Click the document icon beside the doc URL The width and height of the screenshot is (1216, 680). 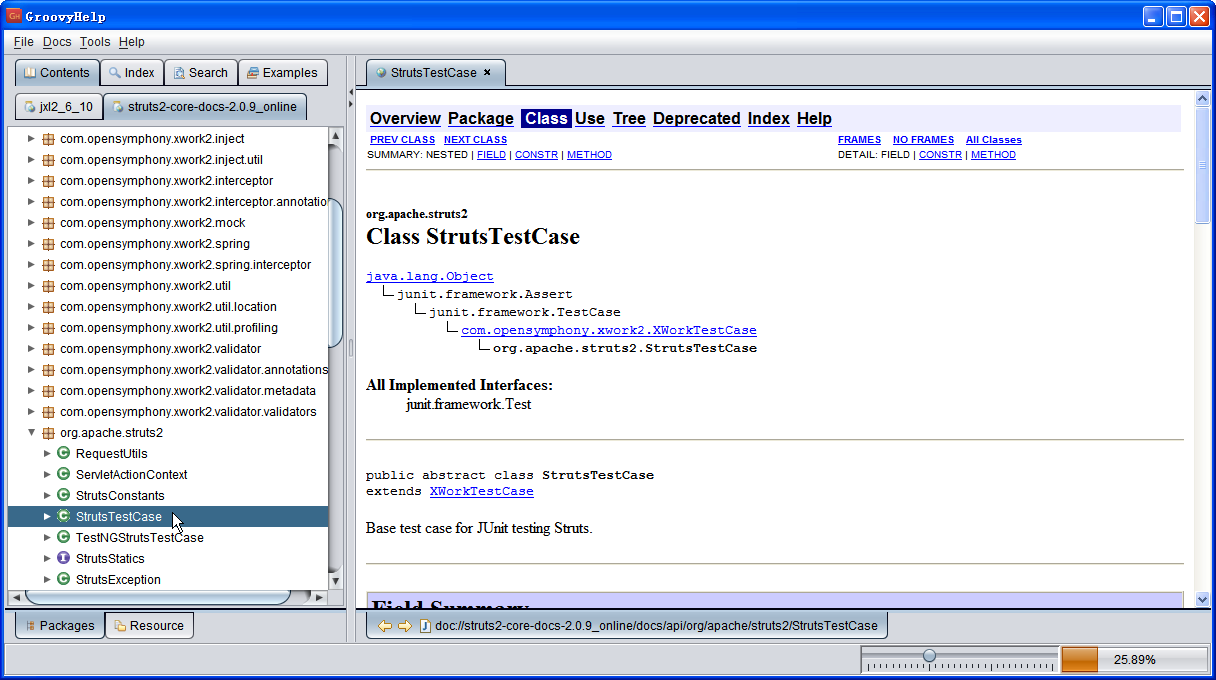click(425, 626)
